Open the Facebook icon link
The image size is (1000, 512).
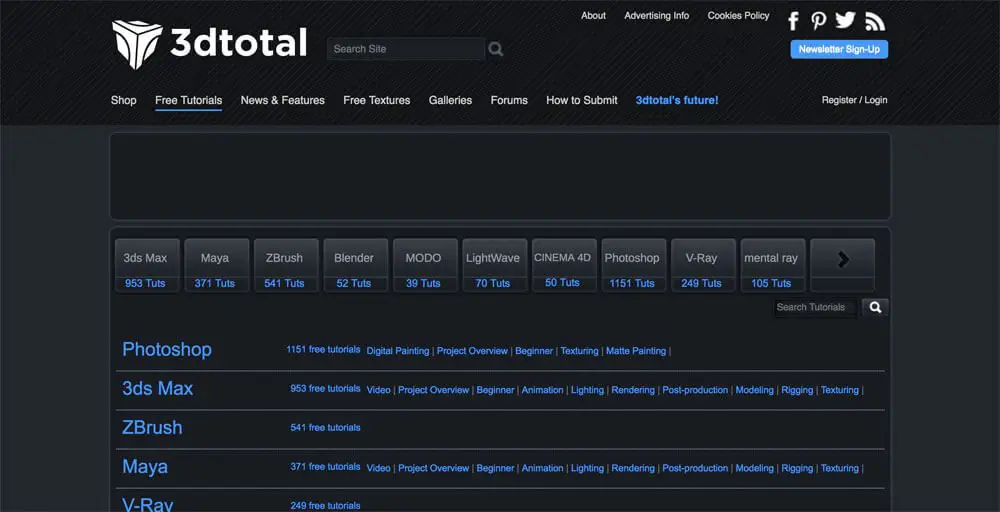point(793,21)
